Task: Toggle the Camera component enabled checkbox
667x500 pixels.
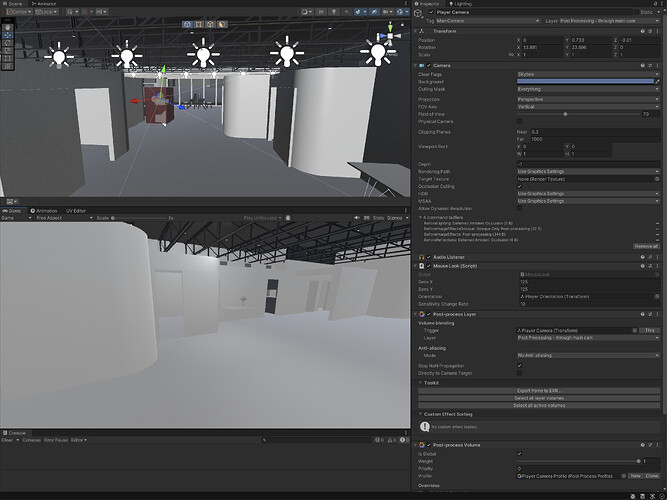Action: click(x=429, y=66)
